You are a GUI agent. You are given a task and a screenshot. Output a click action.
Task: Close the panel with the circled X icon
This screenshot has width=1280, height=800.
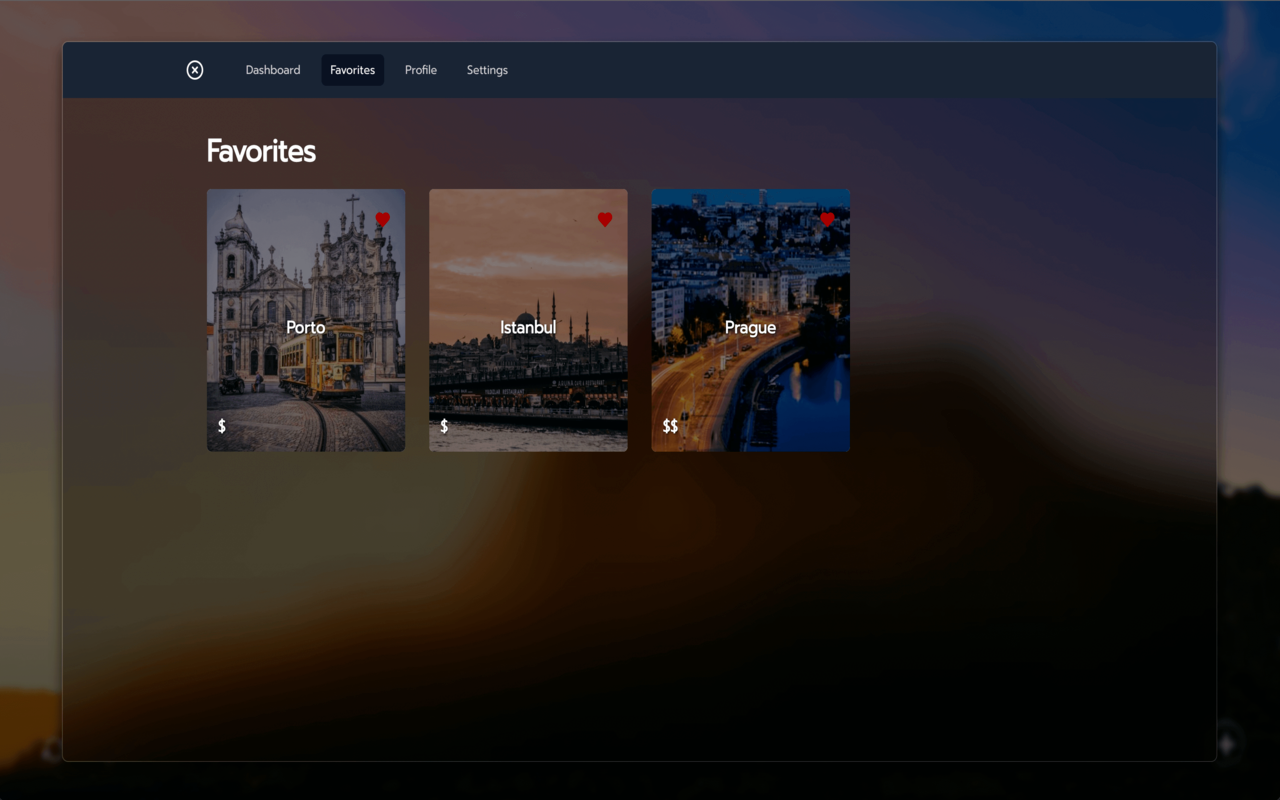pyautogui.click(x=195, y=70)
